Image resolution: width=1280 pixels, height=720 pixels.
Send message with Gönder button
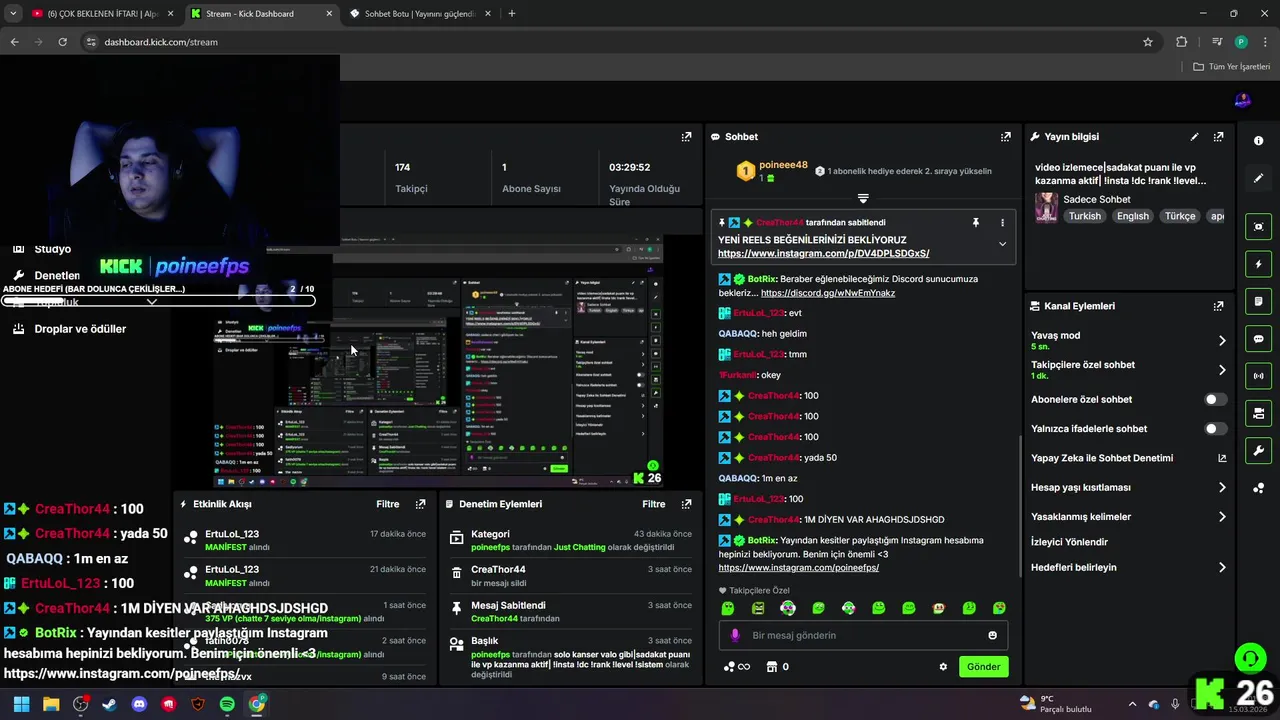pyautogui.click(x=984, y=667)
